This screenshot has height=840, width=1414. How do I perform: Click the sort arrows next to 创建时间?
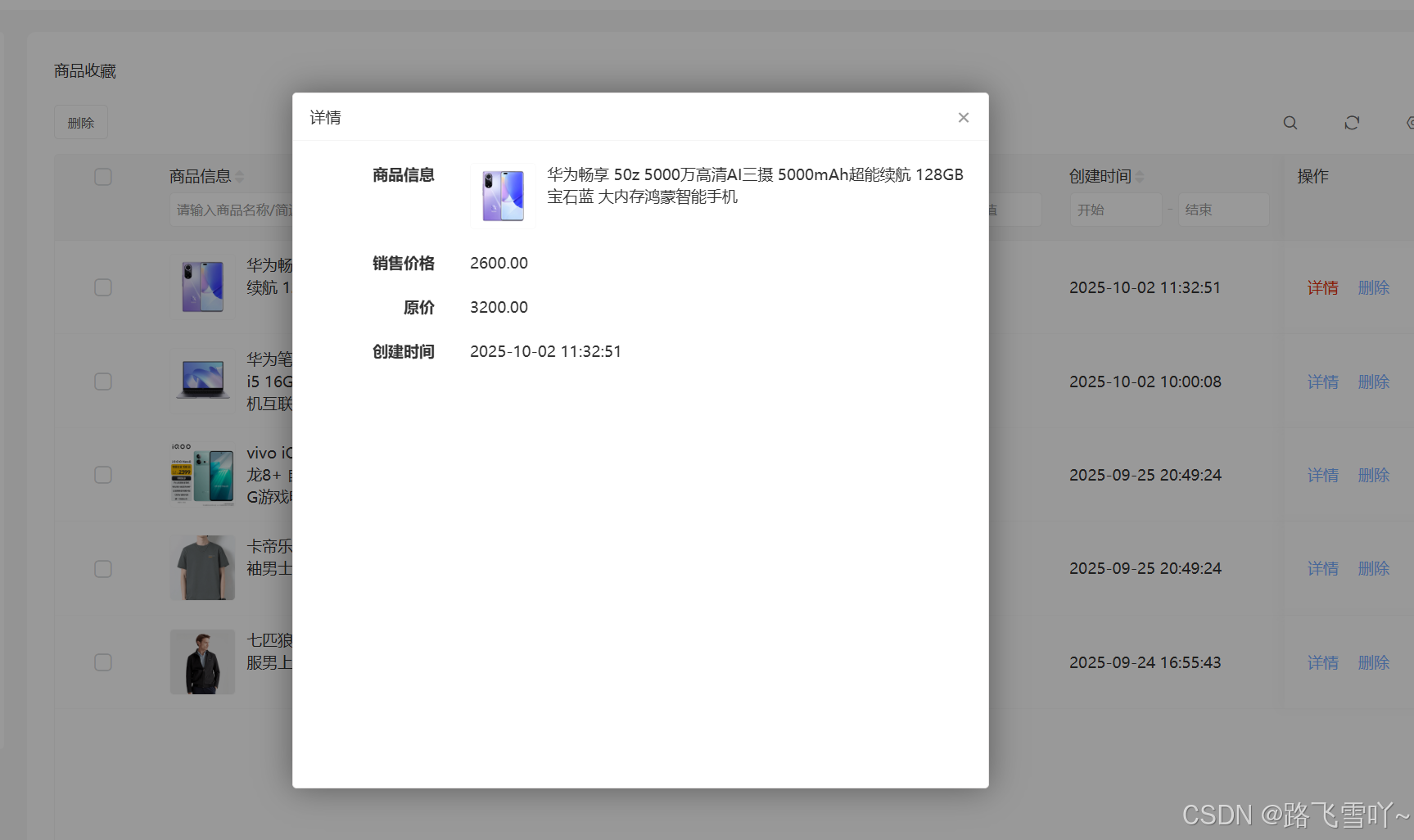click(1140, 177)
